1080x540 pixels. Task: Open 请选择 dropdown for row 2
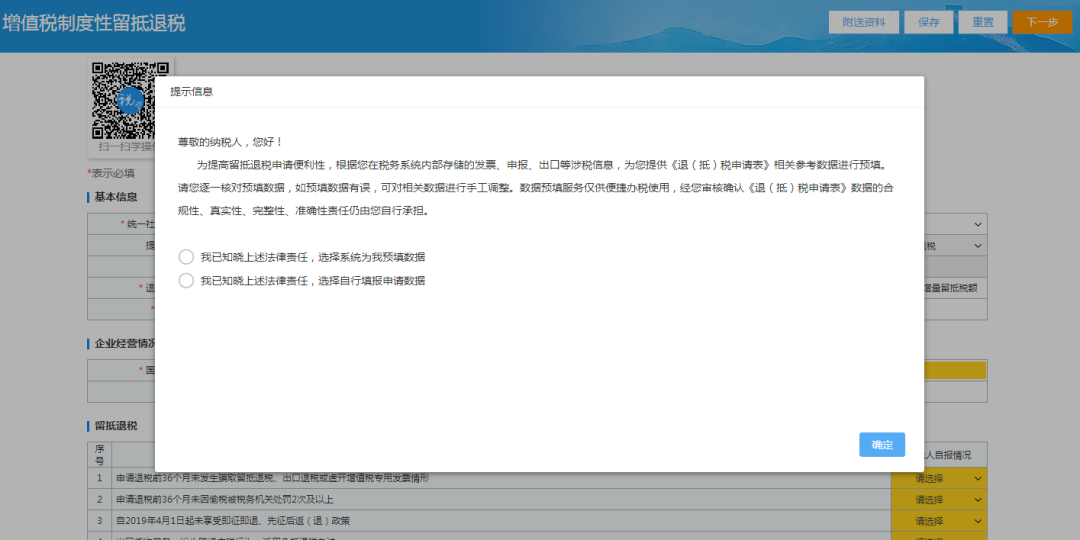(x=939, y=499)
